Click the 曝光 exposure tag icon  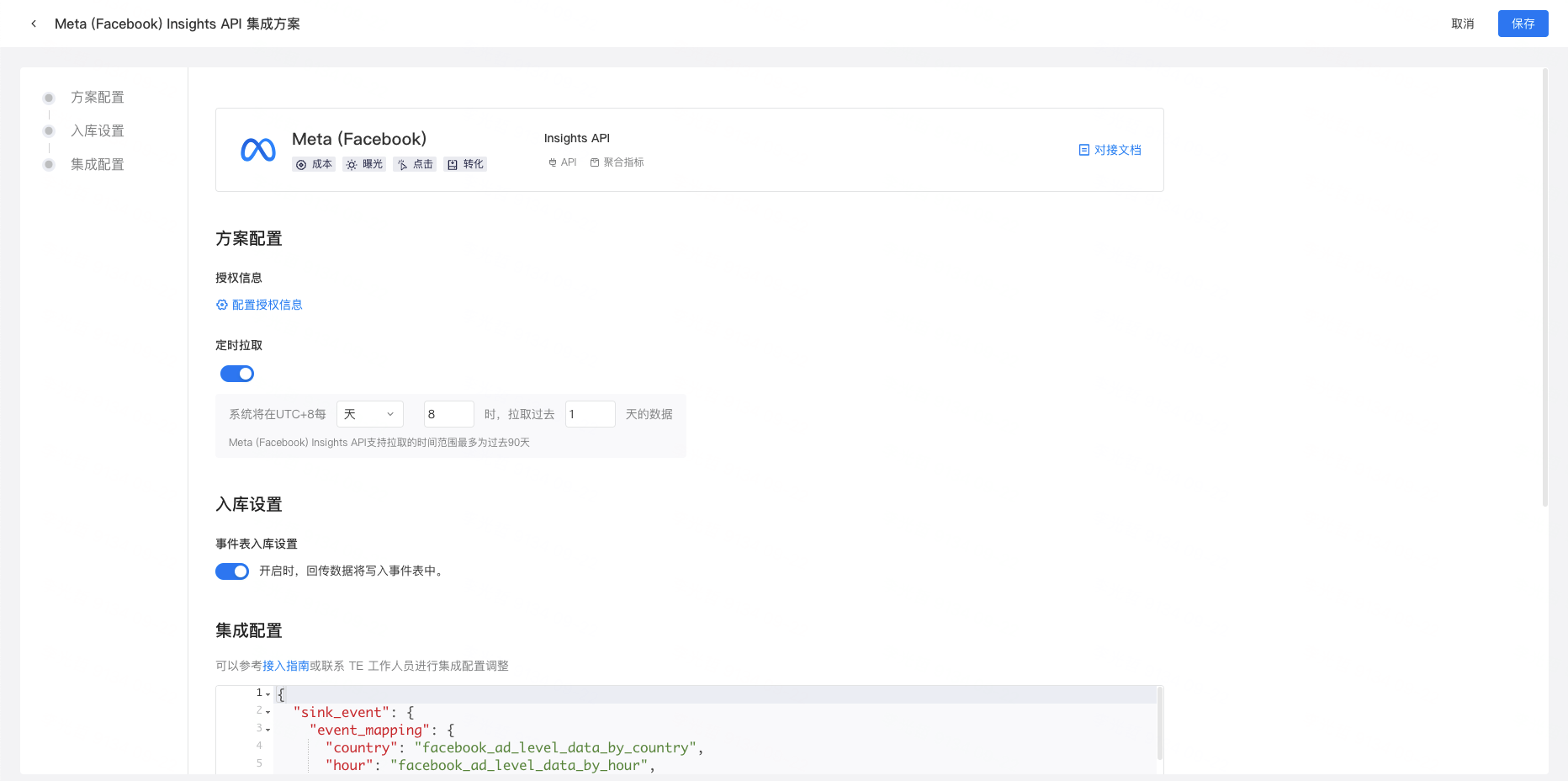352,165
